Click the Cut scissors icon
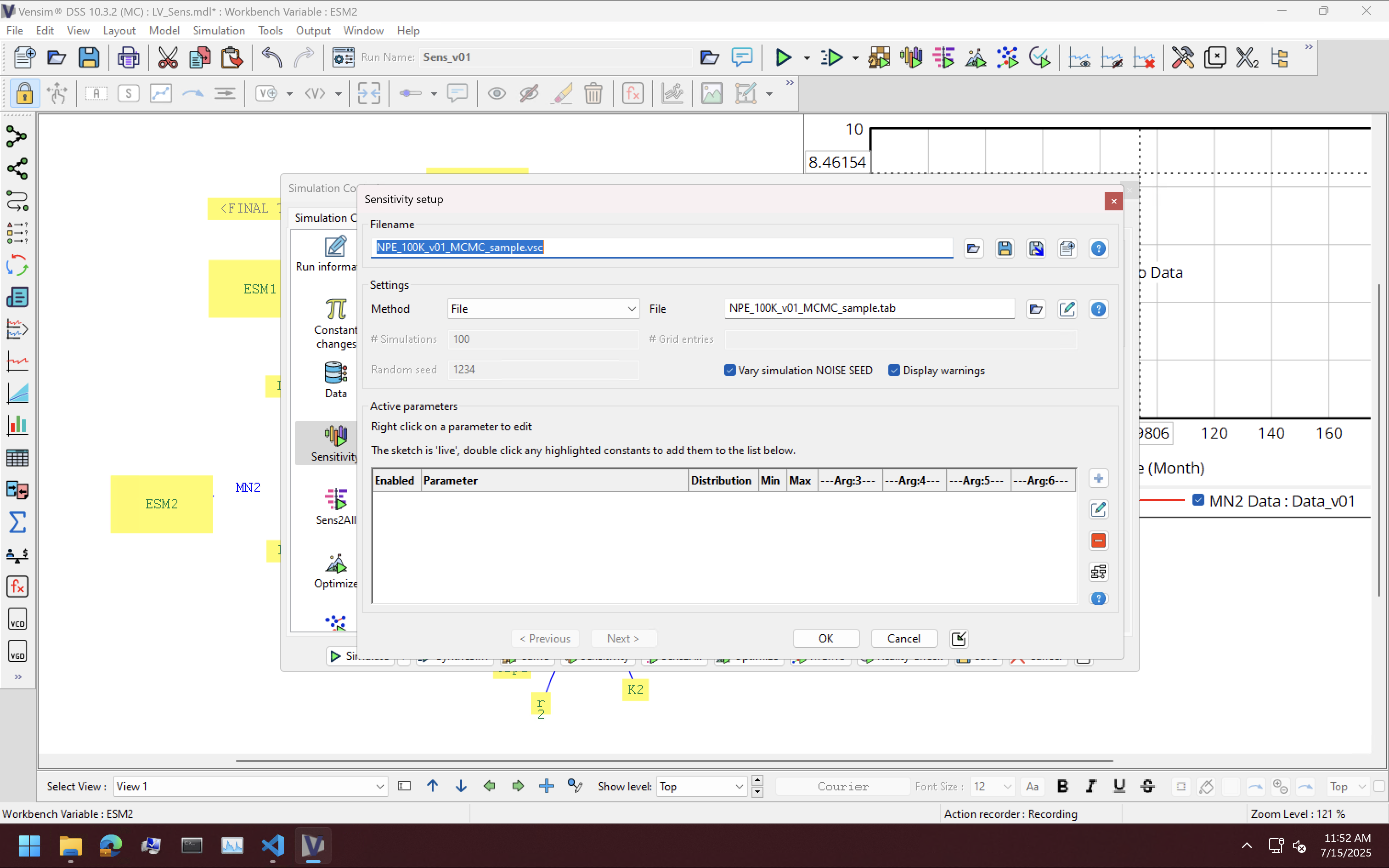 168,57
